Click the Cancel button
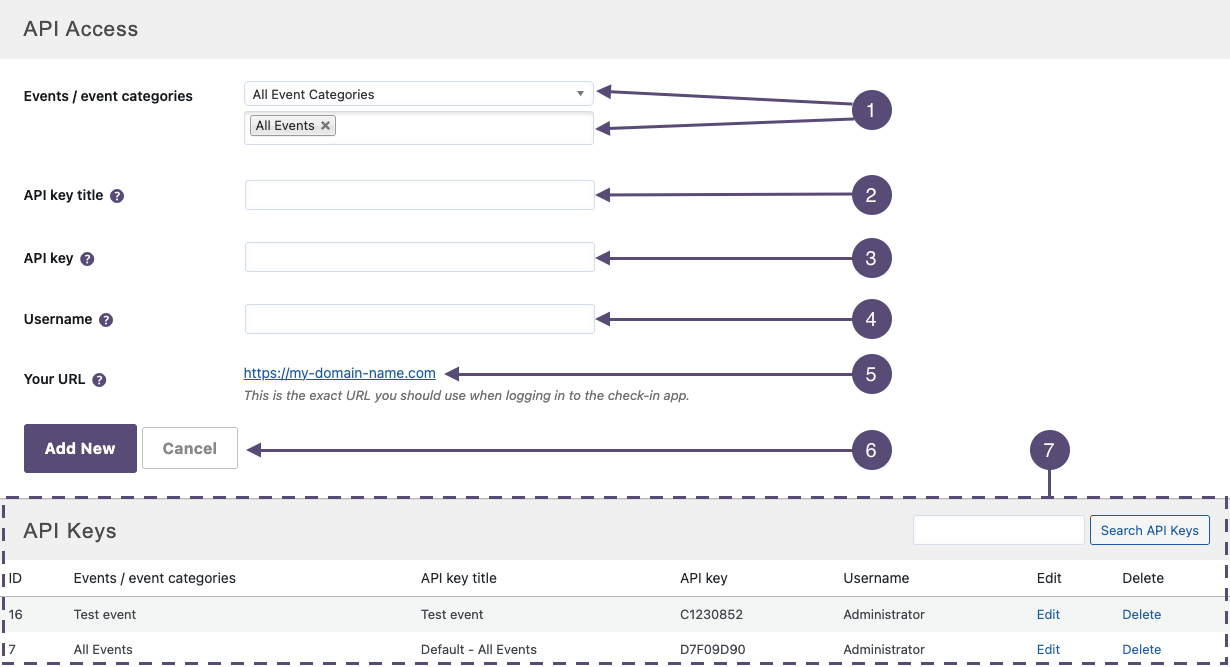Screen dimensions: 1230x667 [190, 448]
